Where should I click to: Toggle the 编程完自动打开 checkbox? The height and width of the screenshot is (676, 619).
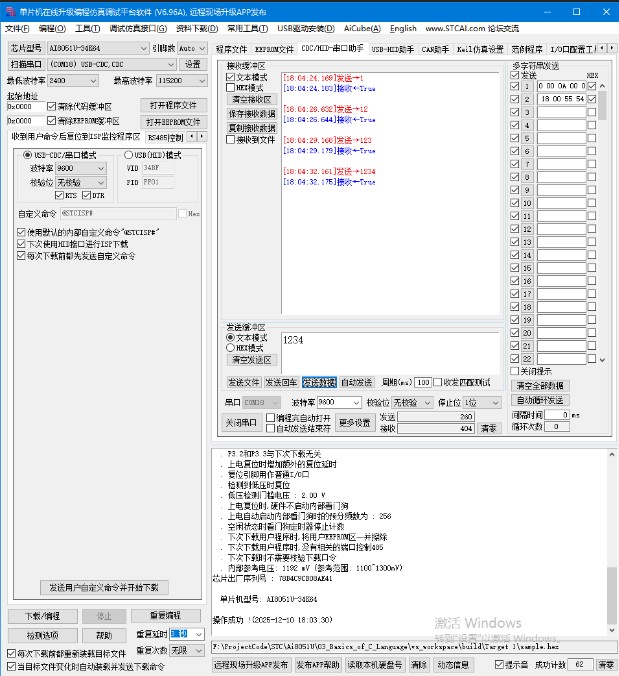coord(271,418)
